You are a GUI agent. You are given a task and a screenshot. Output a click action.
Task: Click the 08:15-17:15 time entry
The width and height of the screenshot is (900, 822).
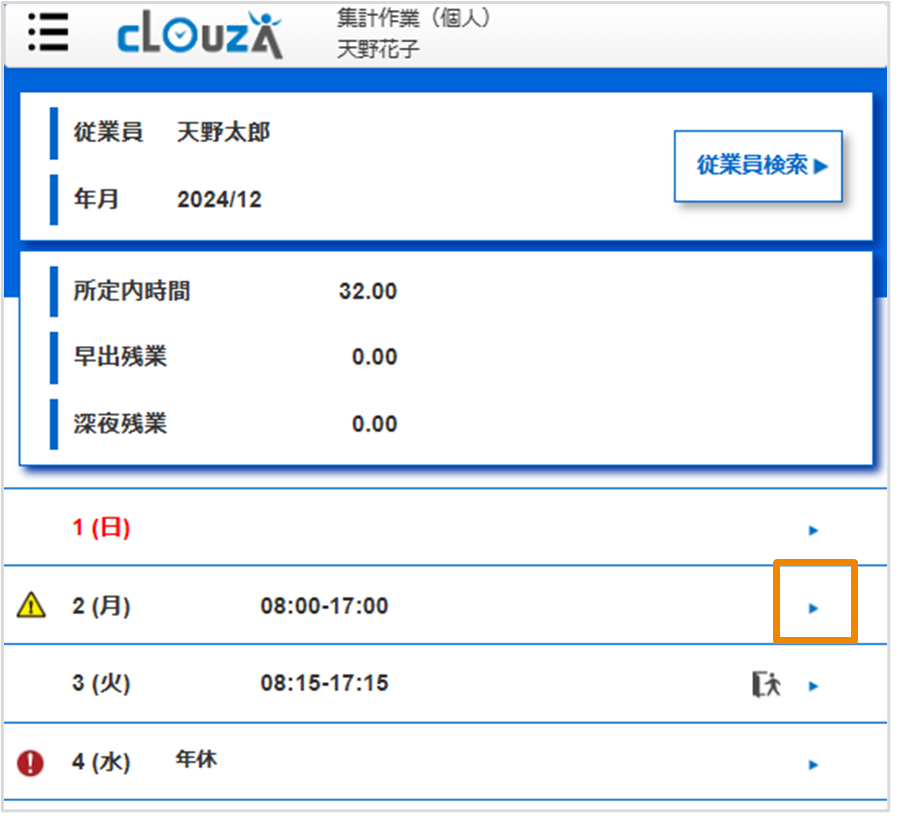[324, 684]
